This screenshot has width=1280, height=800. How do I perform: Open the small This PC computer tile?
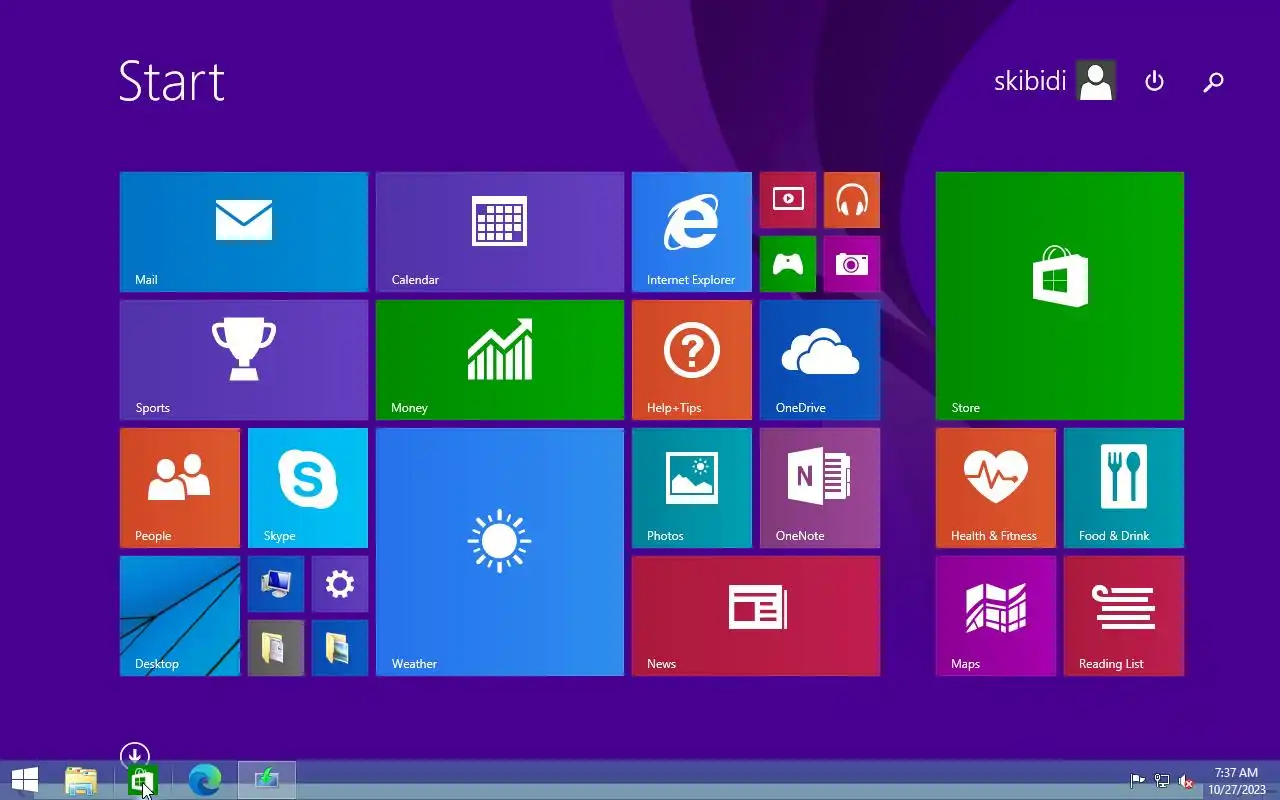(x=276, y=584)
